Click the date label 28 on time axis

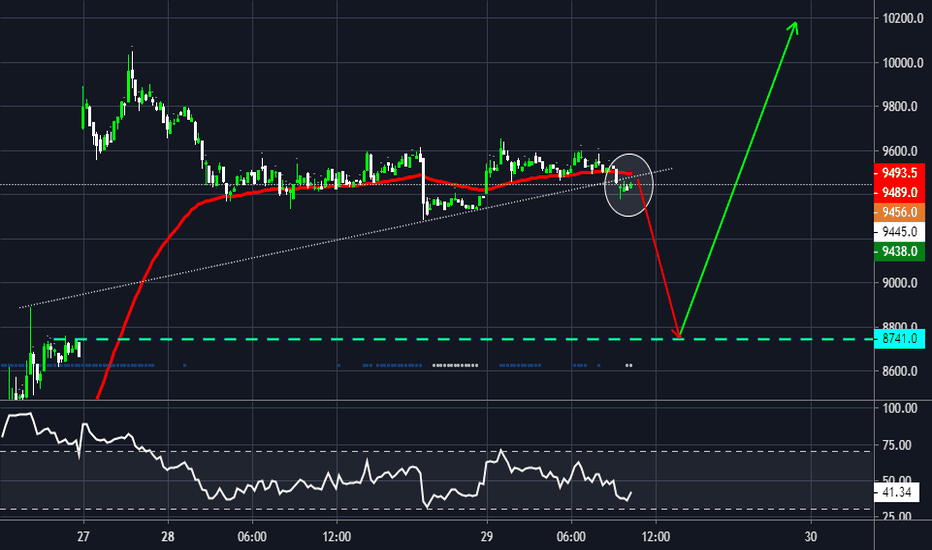click(x=168, y=536)
